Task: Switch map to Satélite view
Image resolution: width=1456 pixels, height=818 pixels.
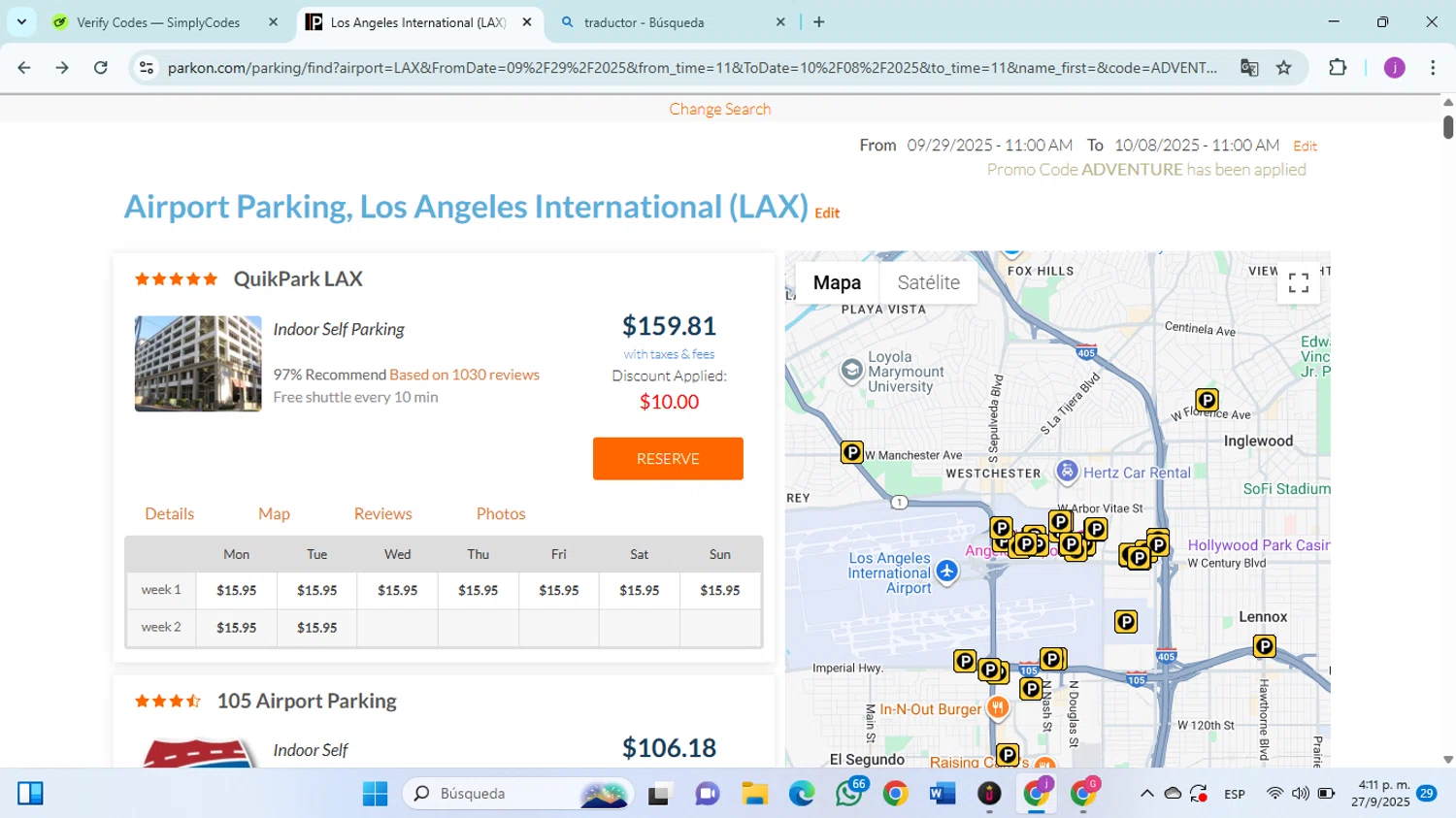Action: tap(928, 282)
